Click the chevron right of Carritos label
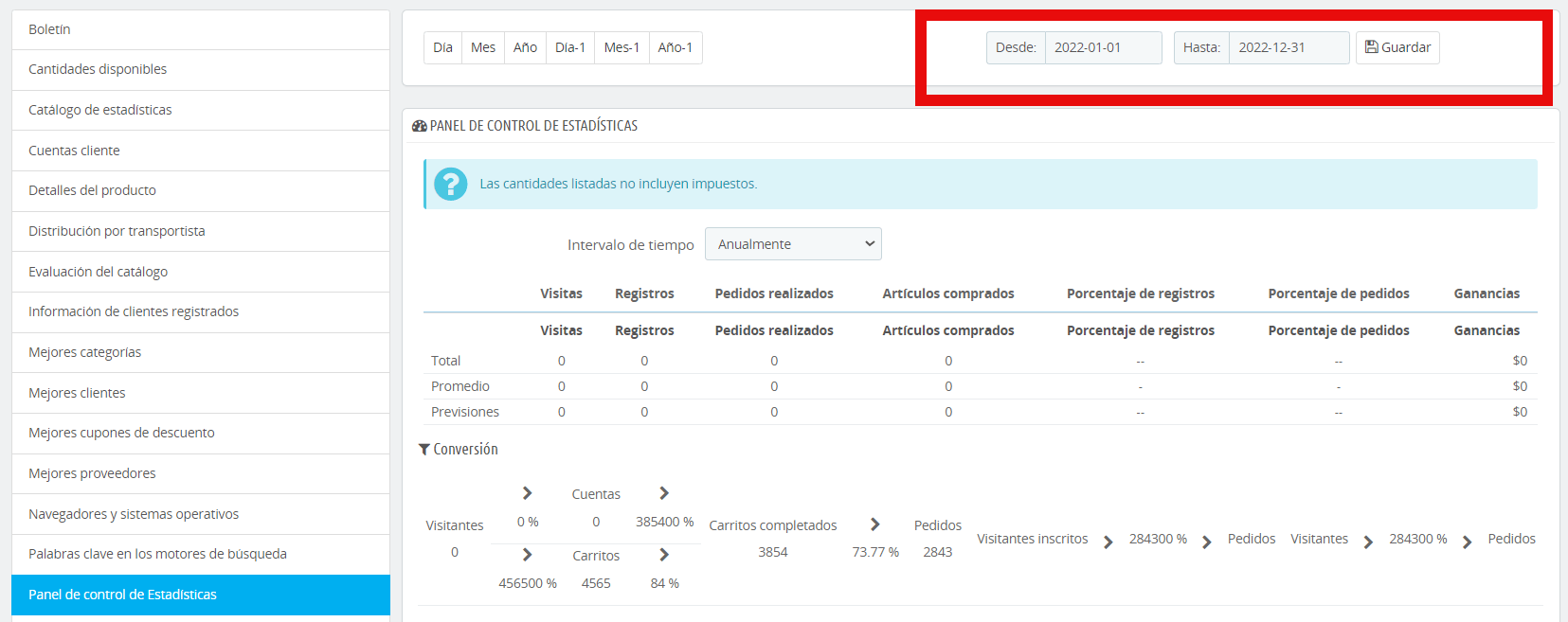1568x622 pixels. tap(664, 555)
